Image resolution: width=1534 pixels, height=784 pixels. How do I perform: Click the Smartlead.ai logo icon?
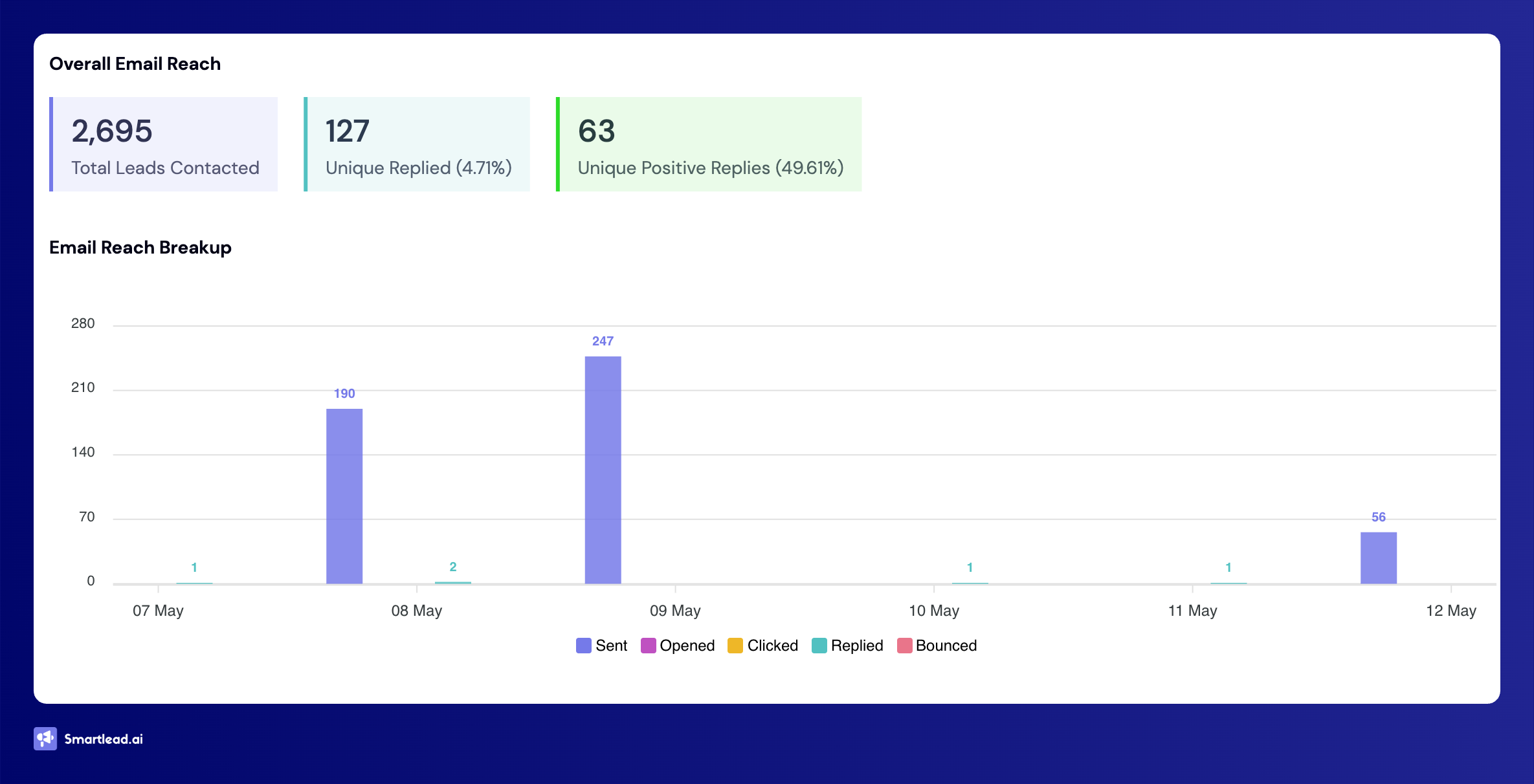click(x=45, y=739)
